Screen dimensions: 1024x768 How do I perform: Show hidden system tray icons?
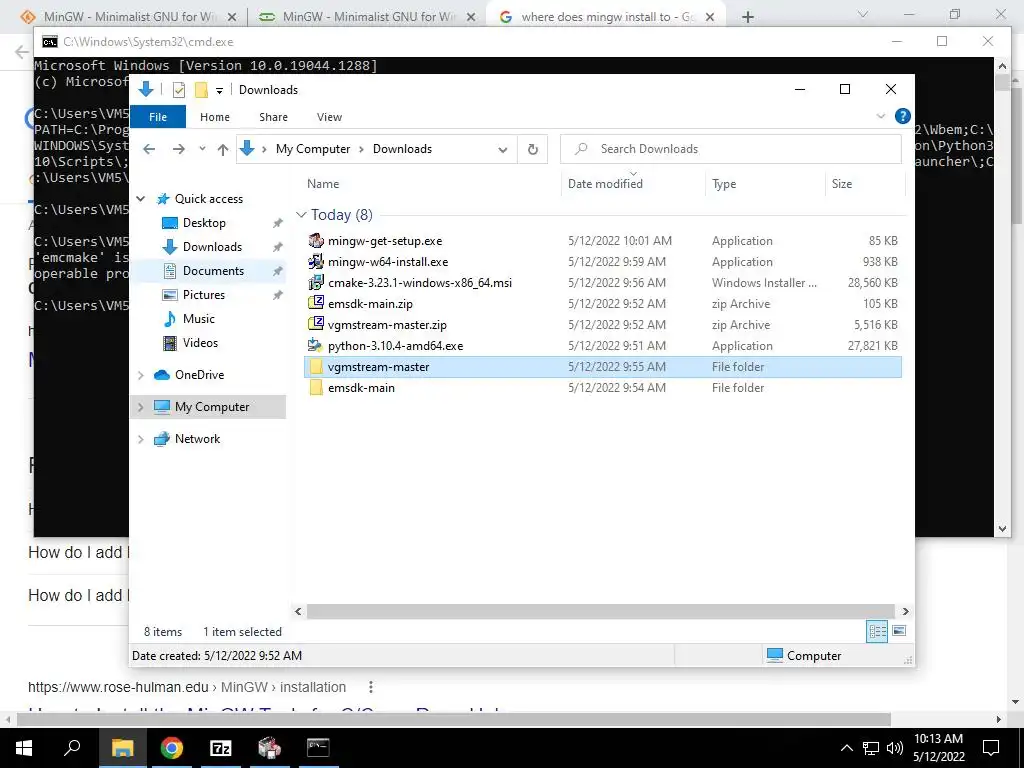846,748
